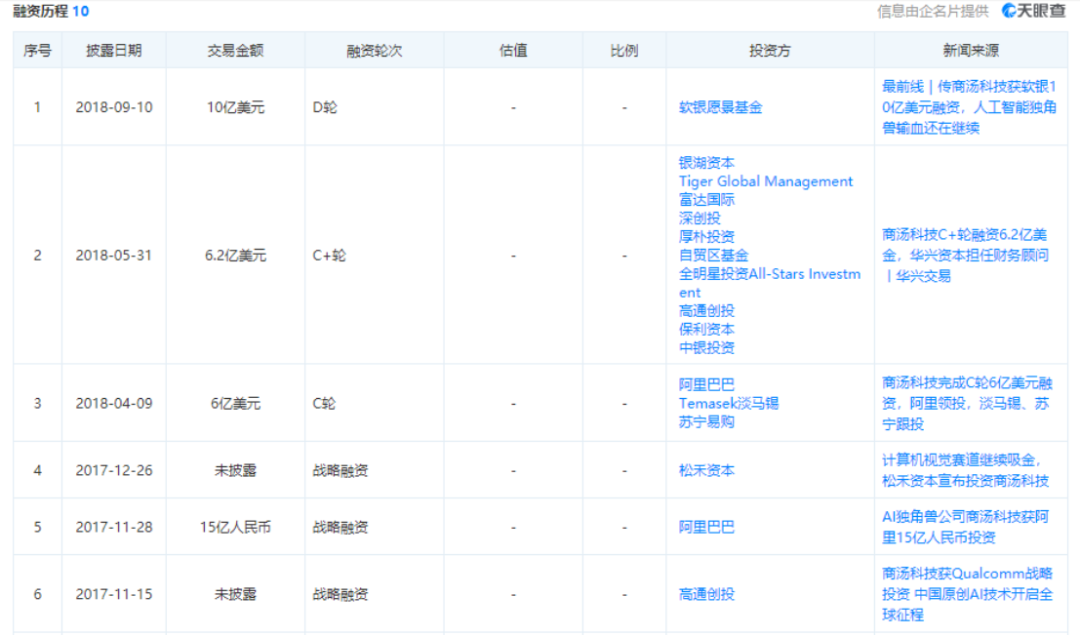Open investor link 苏宁易购
The height and width of the screenshot is (636, 1080).
(x=707, y=422)
